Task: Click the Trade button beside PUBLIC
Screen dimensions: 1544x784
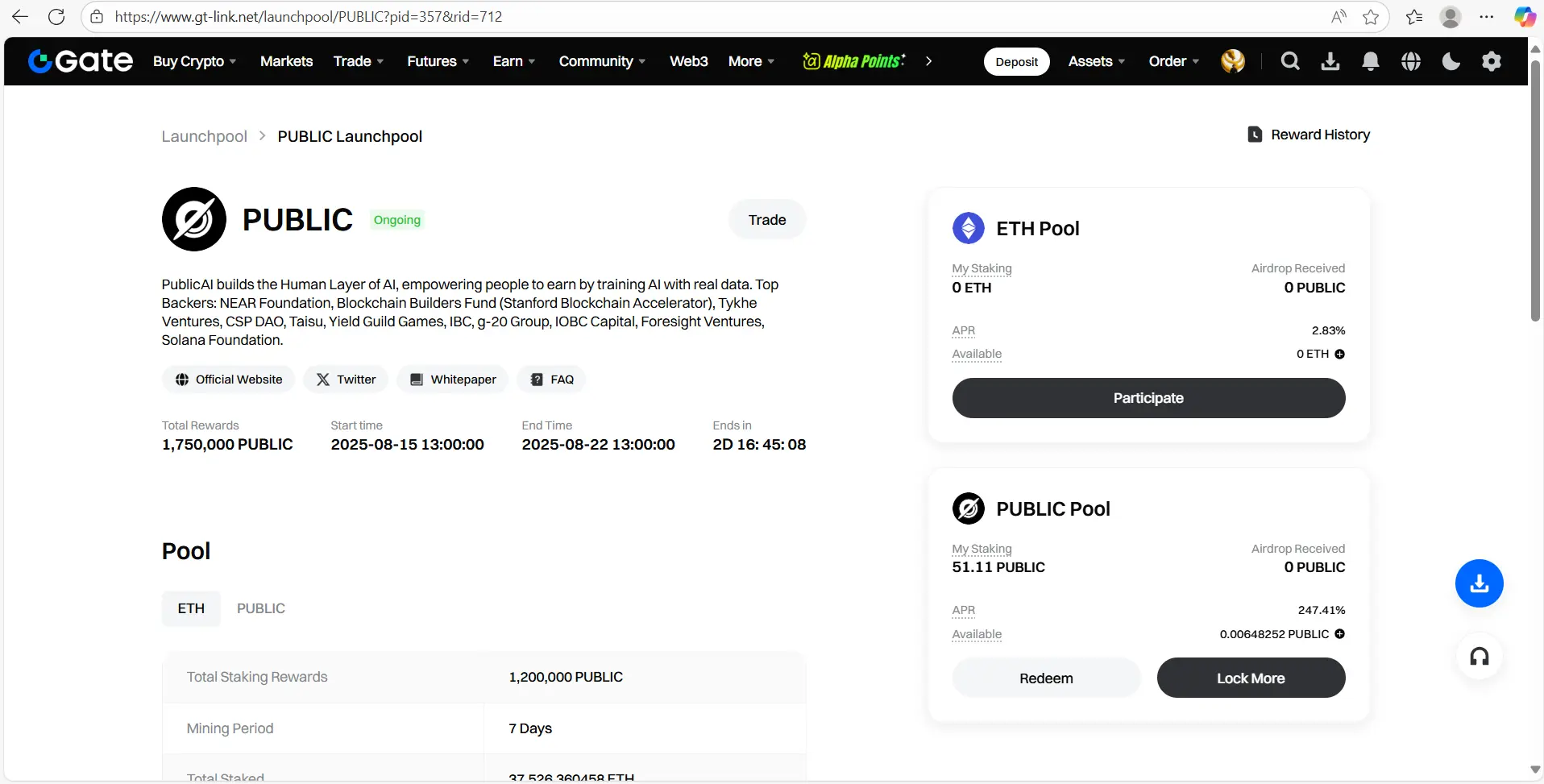Action: coord(767,219)
